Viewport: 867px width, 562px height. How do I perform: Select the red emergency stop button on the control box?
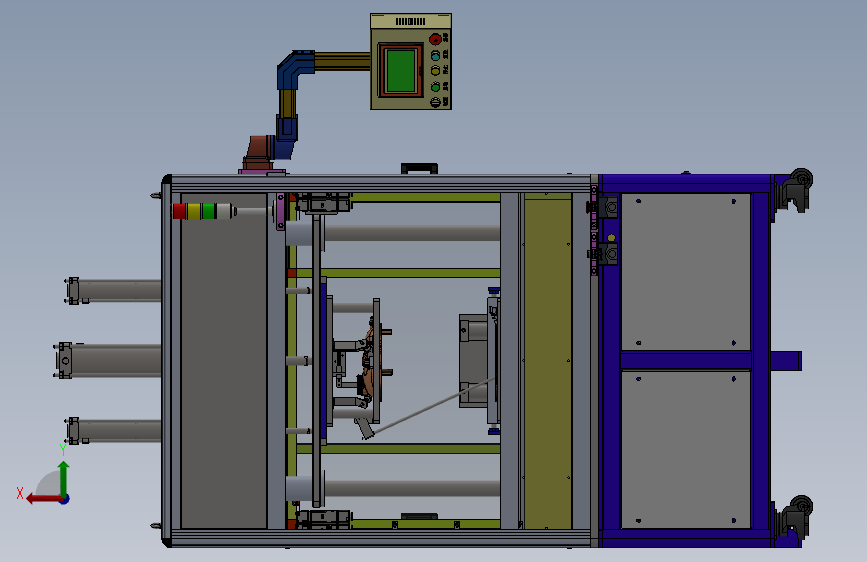coord(435,39)
